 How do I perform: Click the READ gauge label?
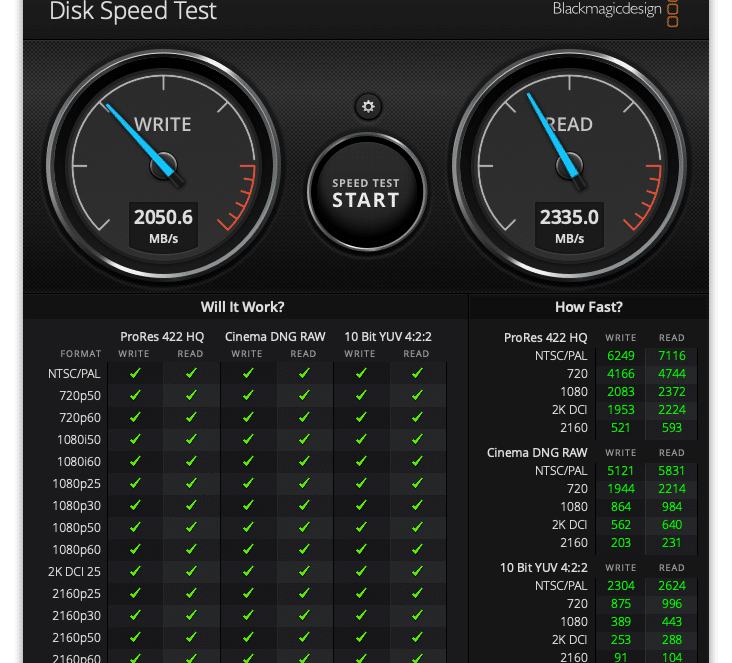coord(569,125)
